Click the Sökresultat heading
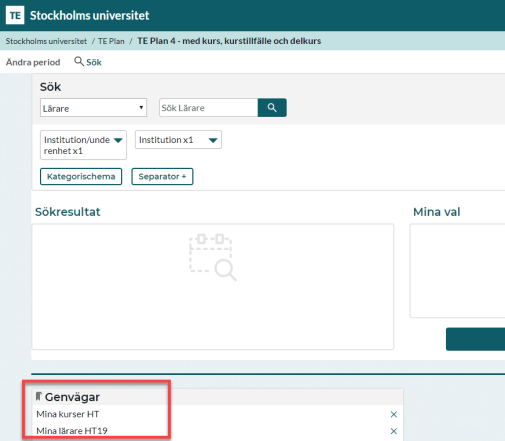Viewport: 505px width, 441px height. [x=68, y=212]
